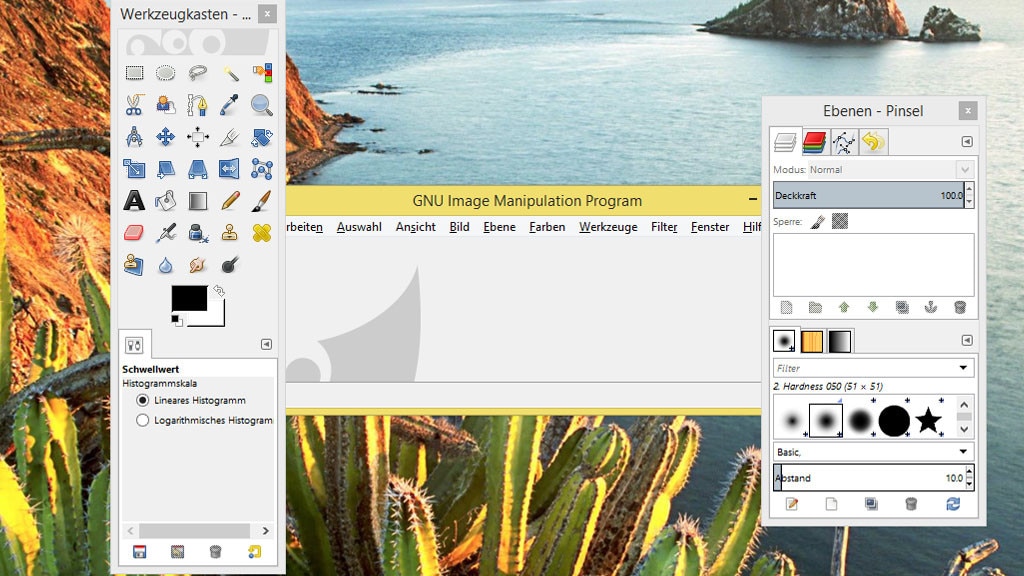Open the Farben menu
The width and height of the screenshot is (1024, 576).
[547, 227]
